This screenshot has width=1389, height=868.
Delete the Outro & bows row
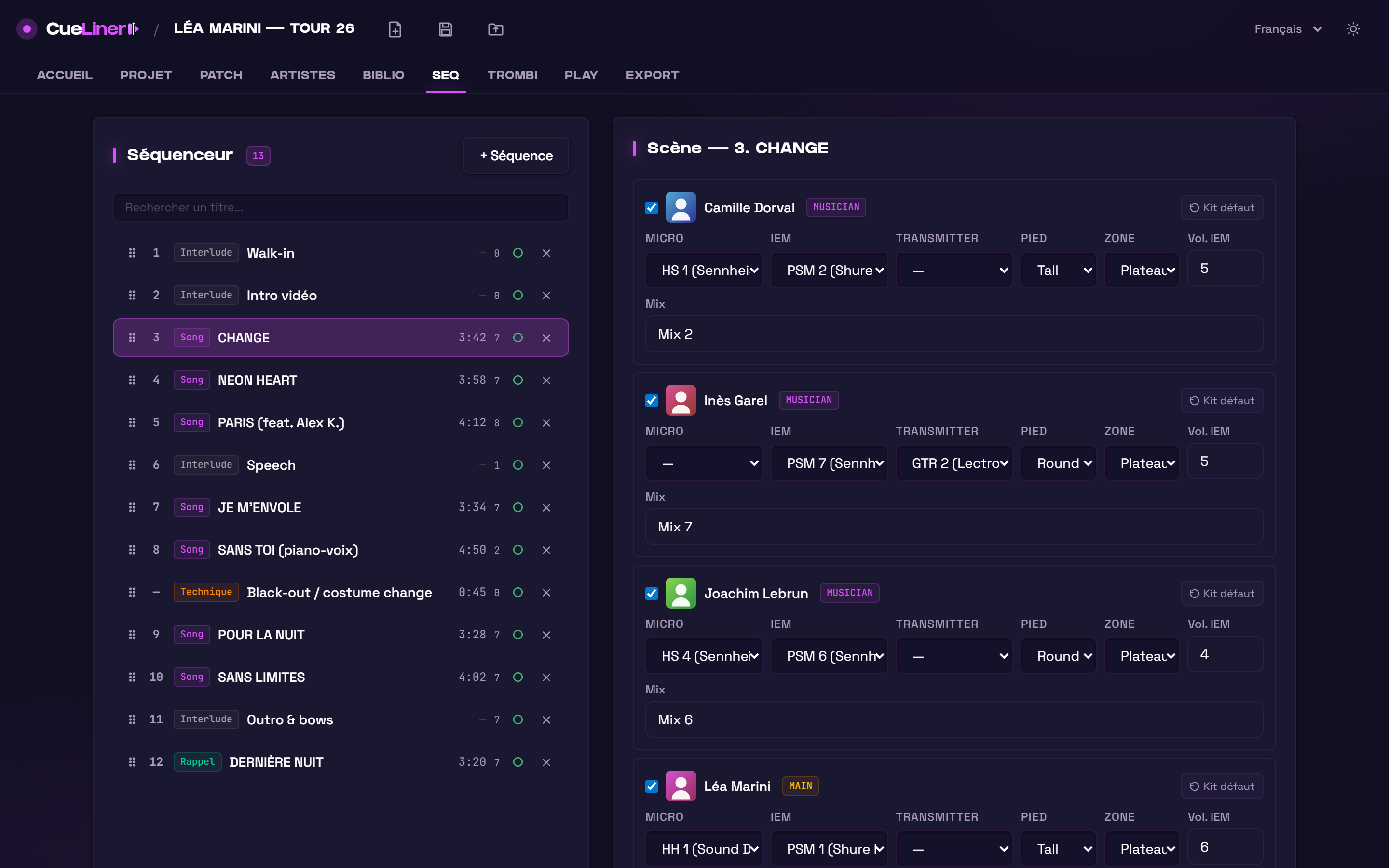[x=546, y=720]
